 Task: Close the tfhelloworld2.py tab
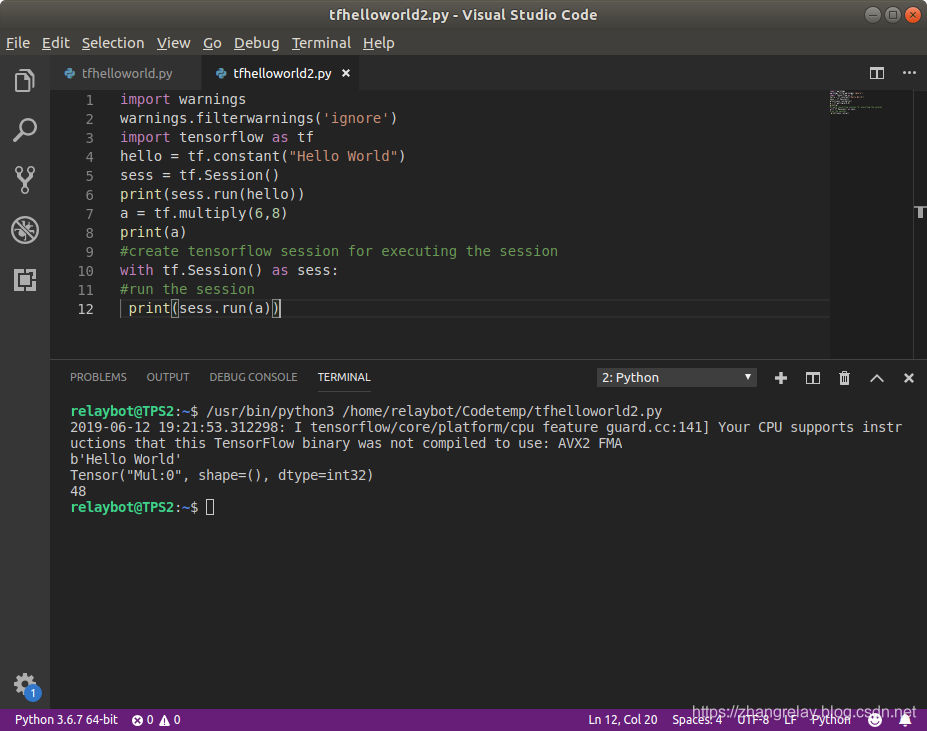pos(346,73)
